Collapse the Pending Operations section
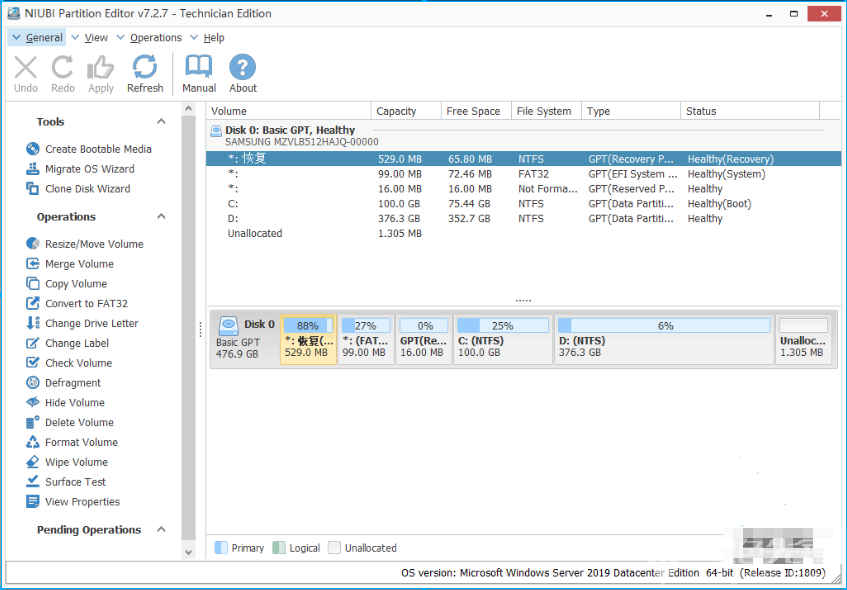The width and height of the screenshot is (847, 590). [x=161, y=529]
